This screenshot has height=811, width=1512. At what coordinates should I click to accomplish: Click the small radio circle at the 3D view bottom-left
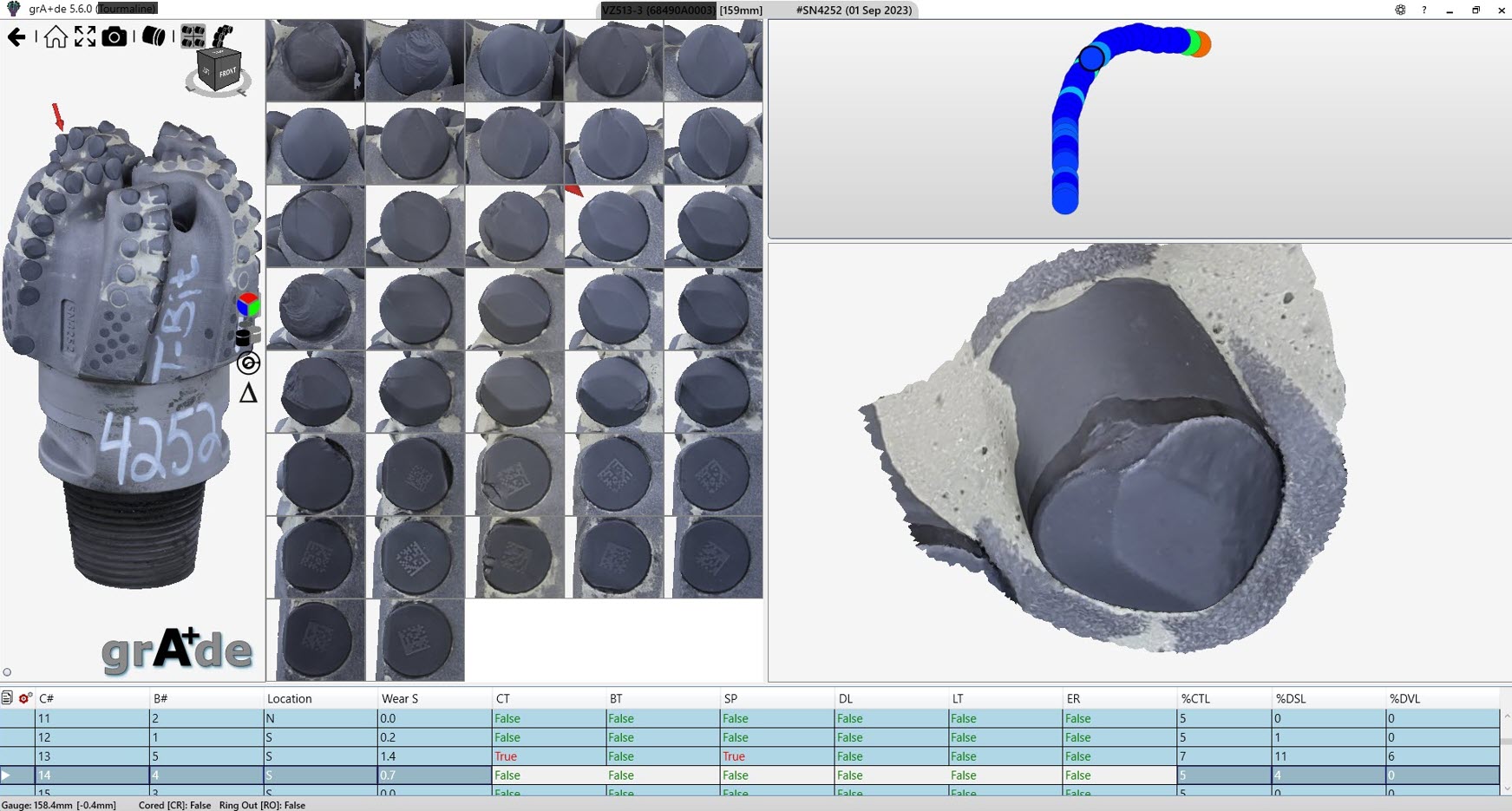click(x=7, y=672)
